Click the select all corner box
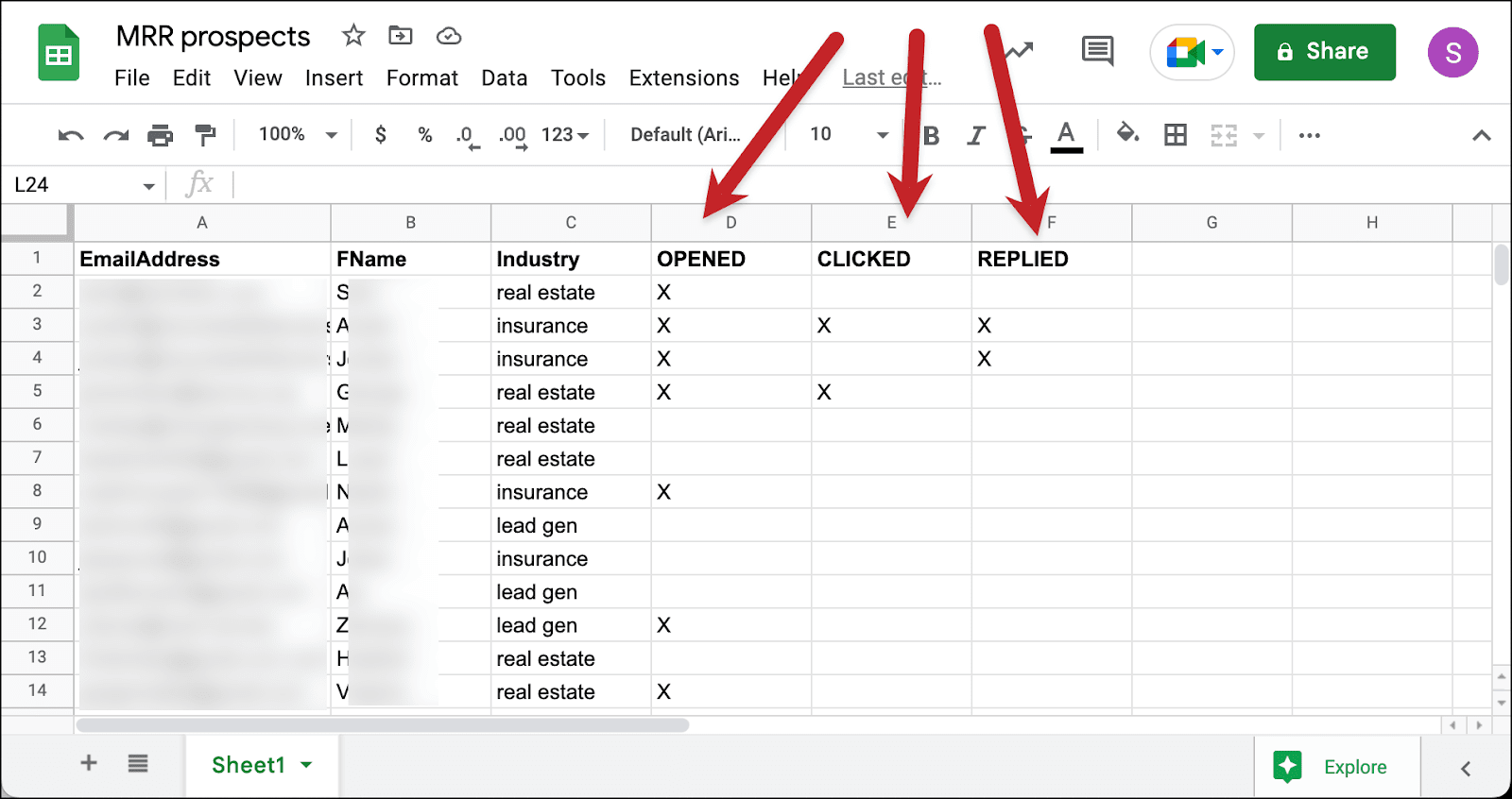The width and height of the screenshot is (1512, 799). click(x=38, y=221)
